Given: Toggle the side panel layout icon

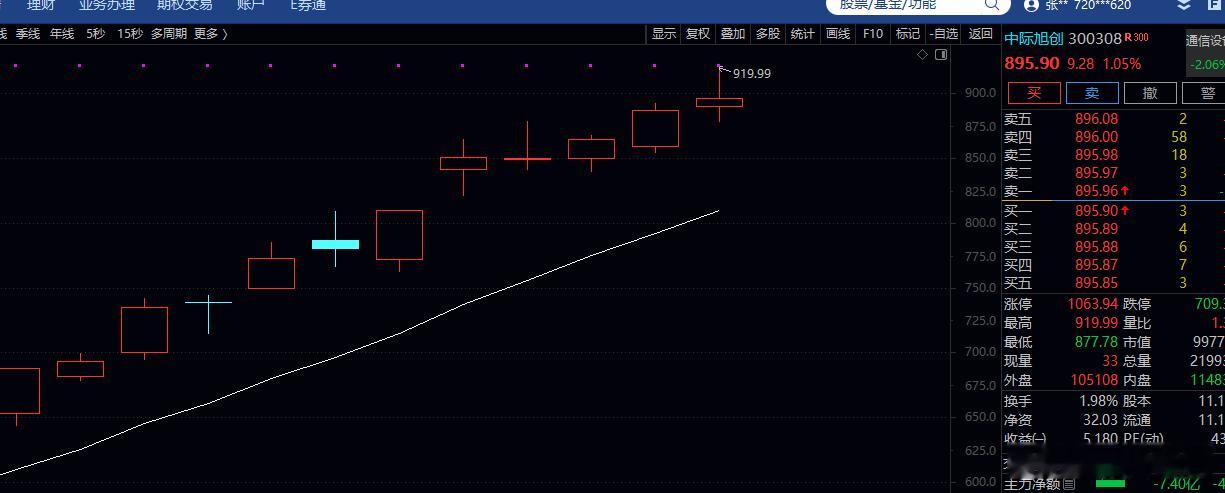Looking at the screenshot, I should pos(941,55).
